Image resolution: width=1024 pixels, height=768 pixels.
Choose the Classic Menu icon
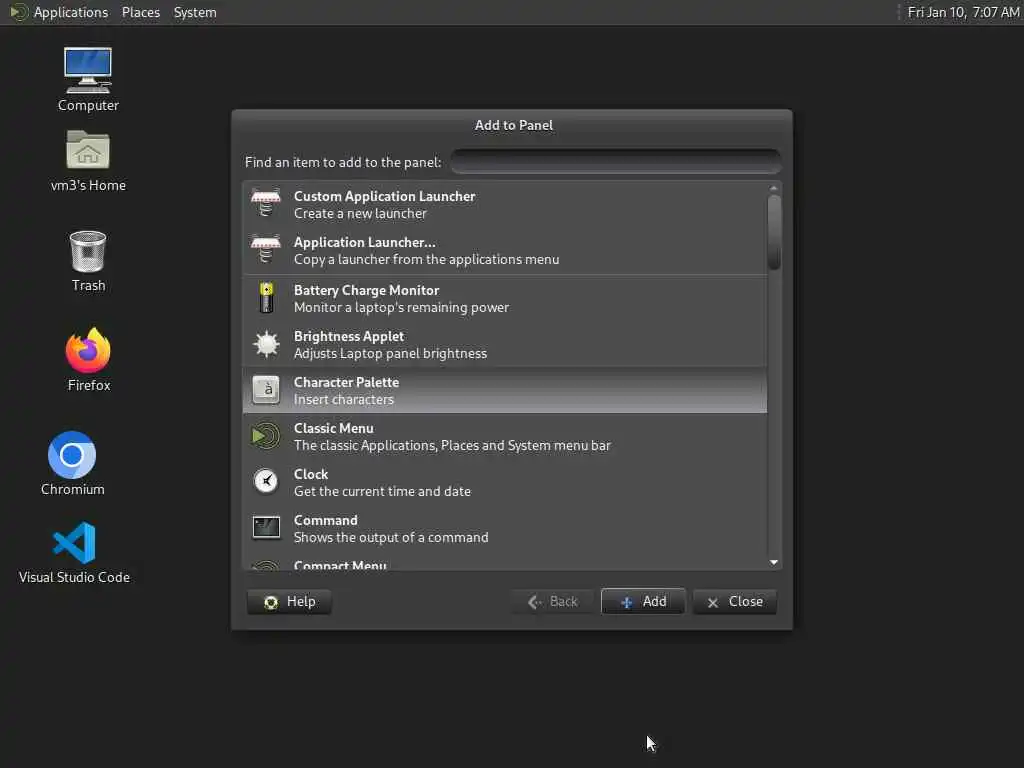click(266, 436)
